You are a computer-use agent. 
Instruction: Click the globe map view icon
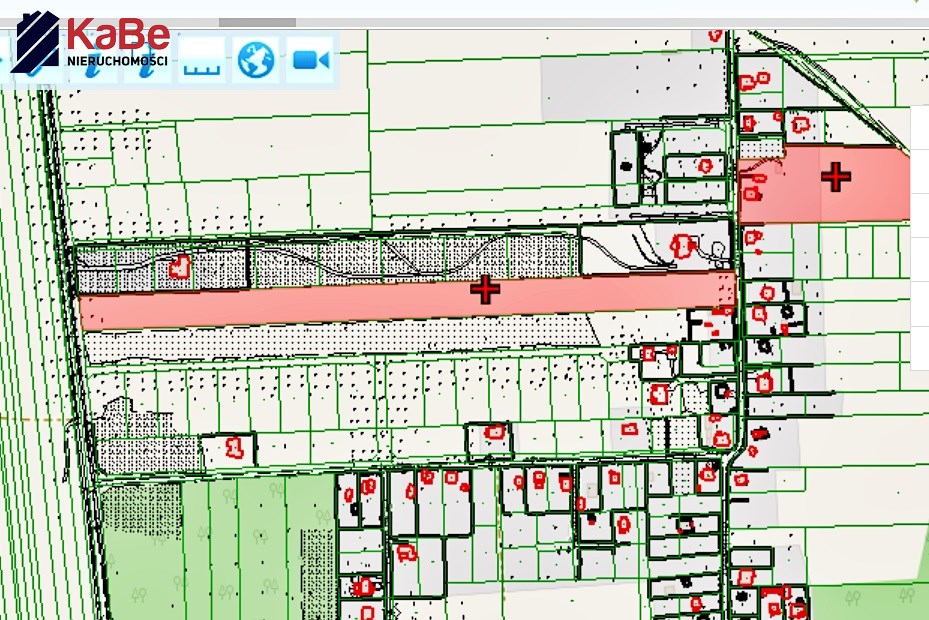(256, 61)
